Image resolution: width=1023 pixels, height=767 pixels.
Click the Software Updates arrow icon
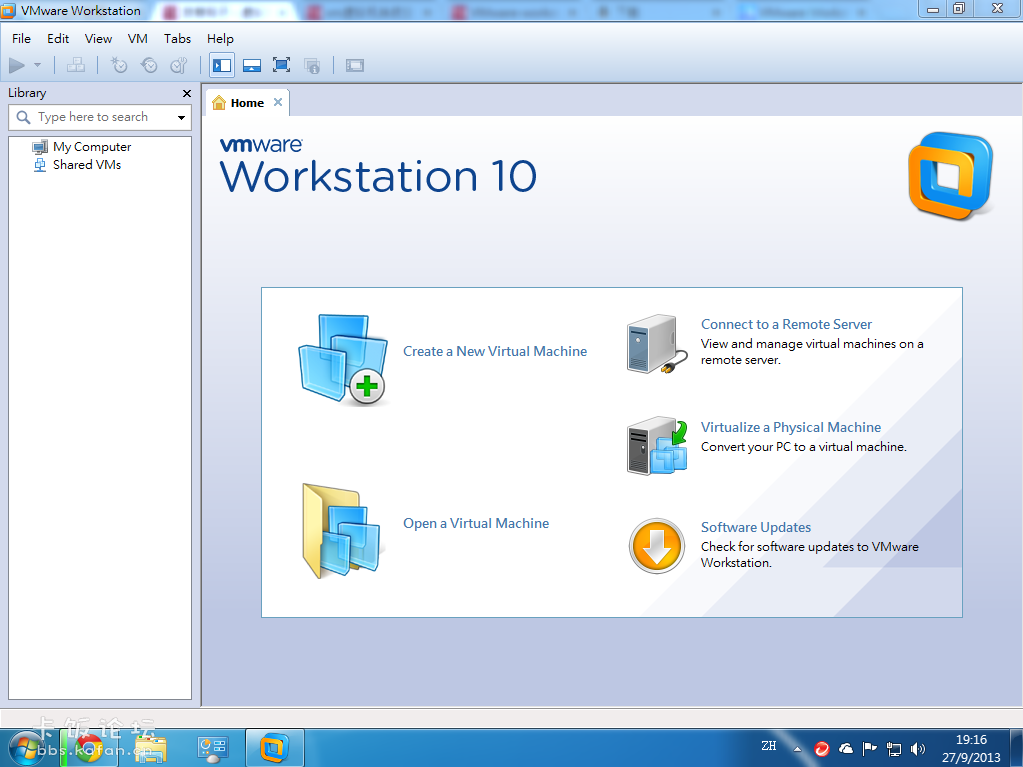(656, 546)
